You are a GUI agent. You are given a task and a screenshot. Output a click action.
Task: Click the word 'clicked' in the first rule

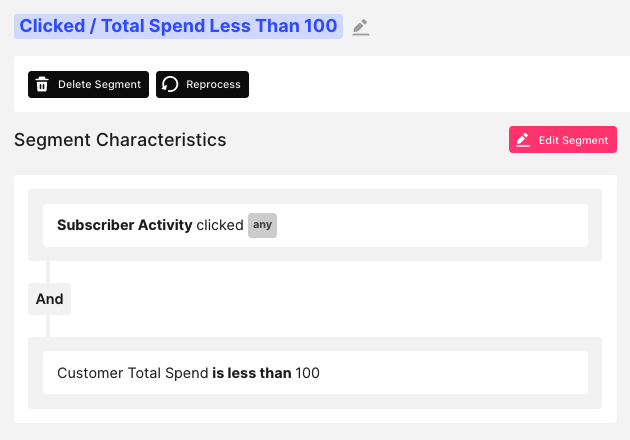tap(220, 225)
